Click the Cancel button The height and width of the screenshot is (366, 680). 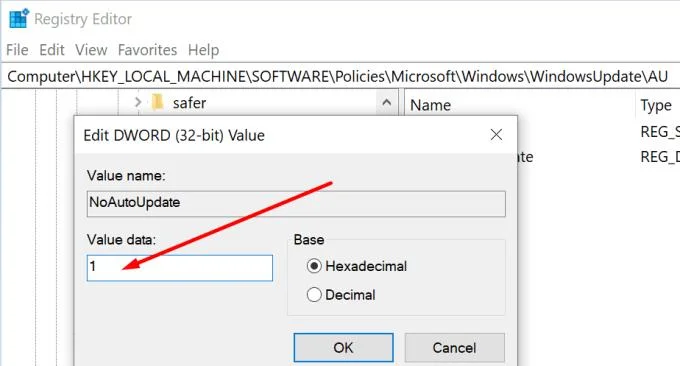(x=454, y=347)
